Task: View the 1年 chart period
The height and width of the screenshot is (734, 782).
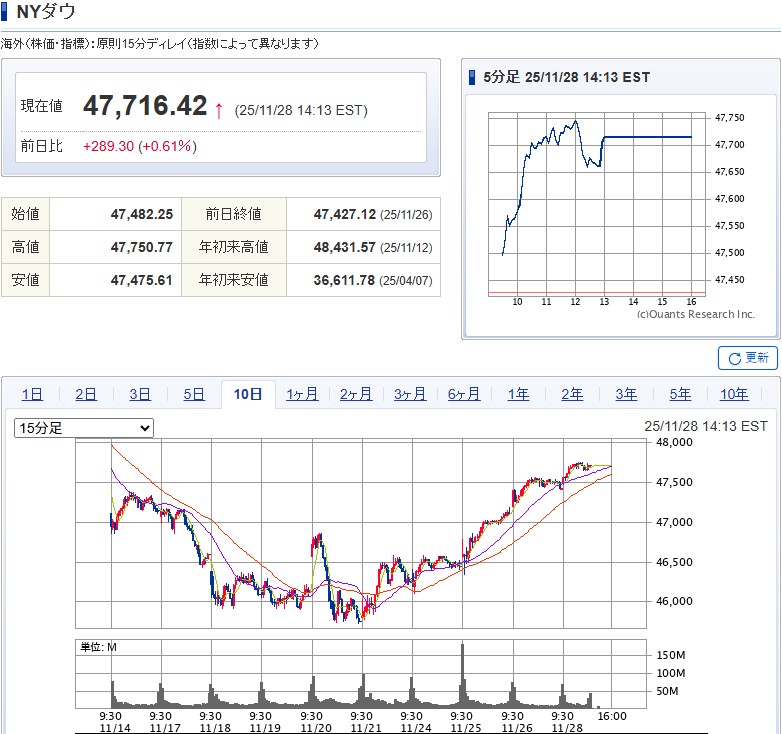Action: click(518, 394)
